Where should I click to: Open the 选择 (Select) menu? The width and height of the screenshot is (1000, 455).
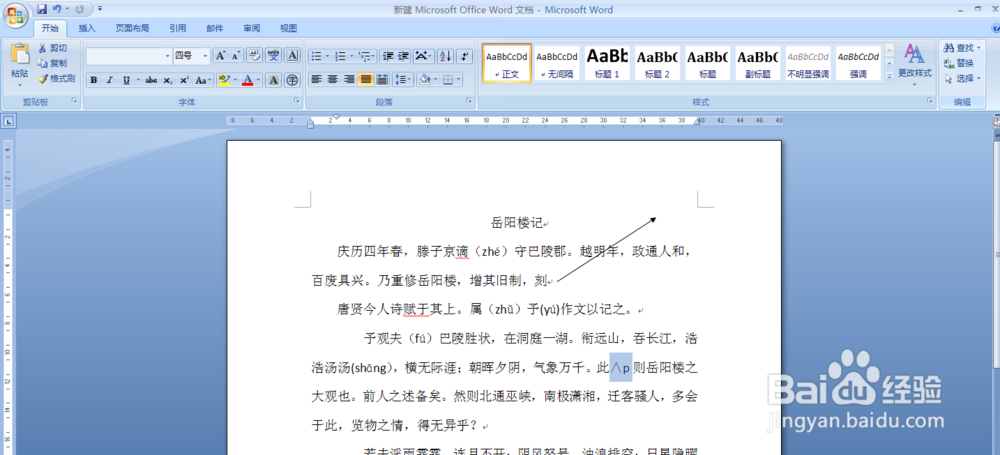pyautogui.click(x=962, y=78)
